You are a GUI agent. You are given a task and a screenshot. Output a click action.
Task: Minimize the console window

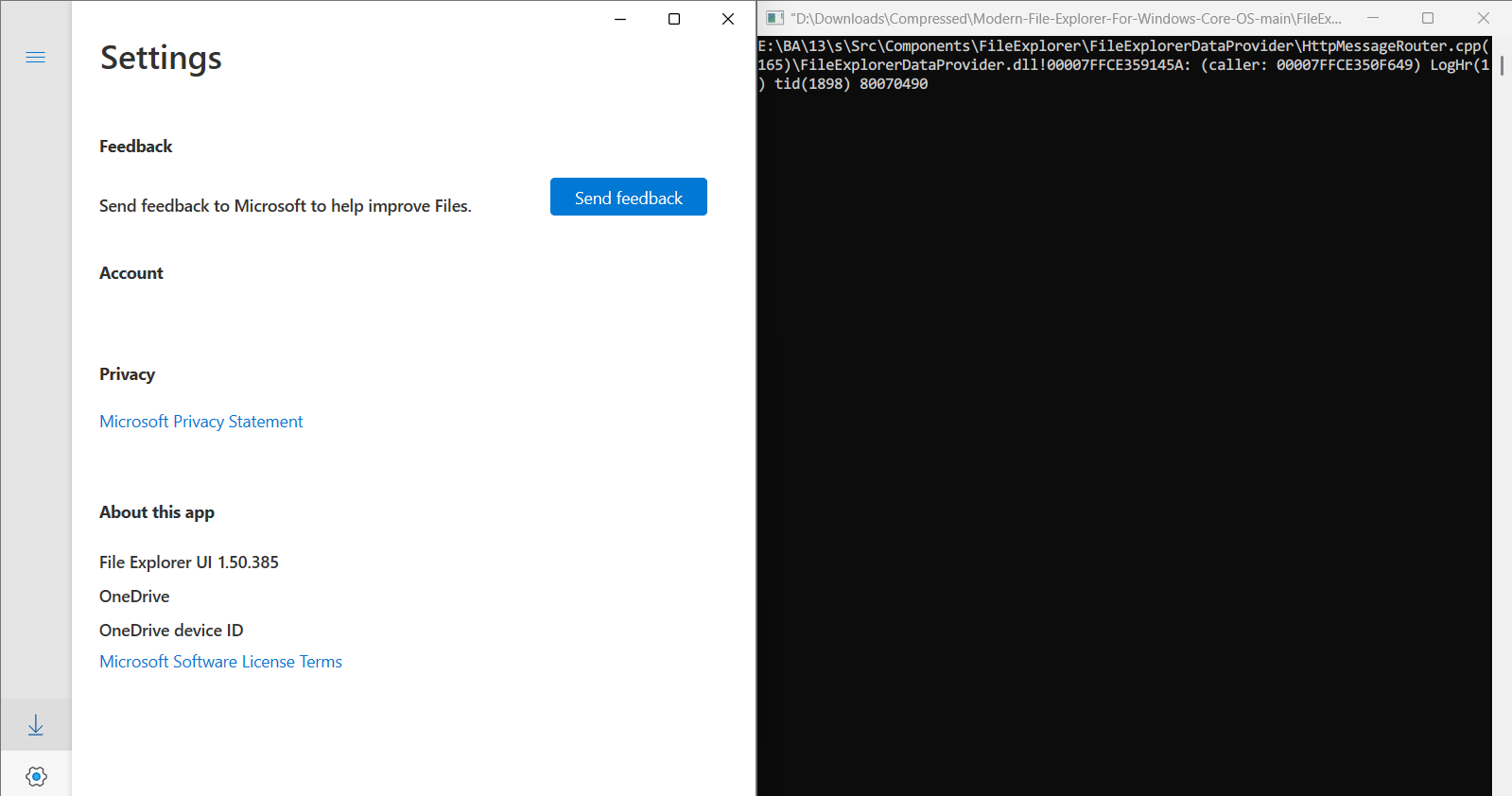click(1373, 18)
